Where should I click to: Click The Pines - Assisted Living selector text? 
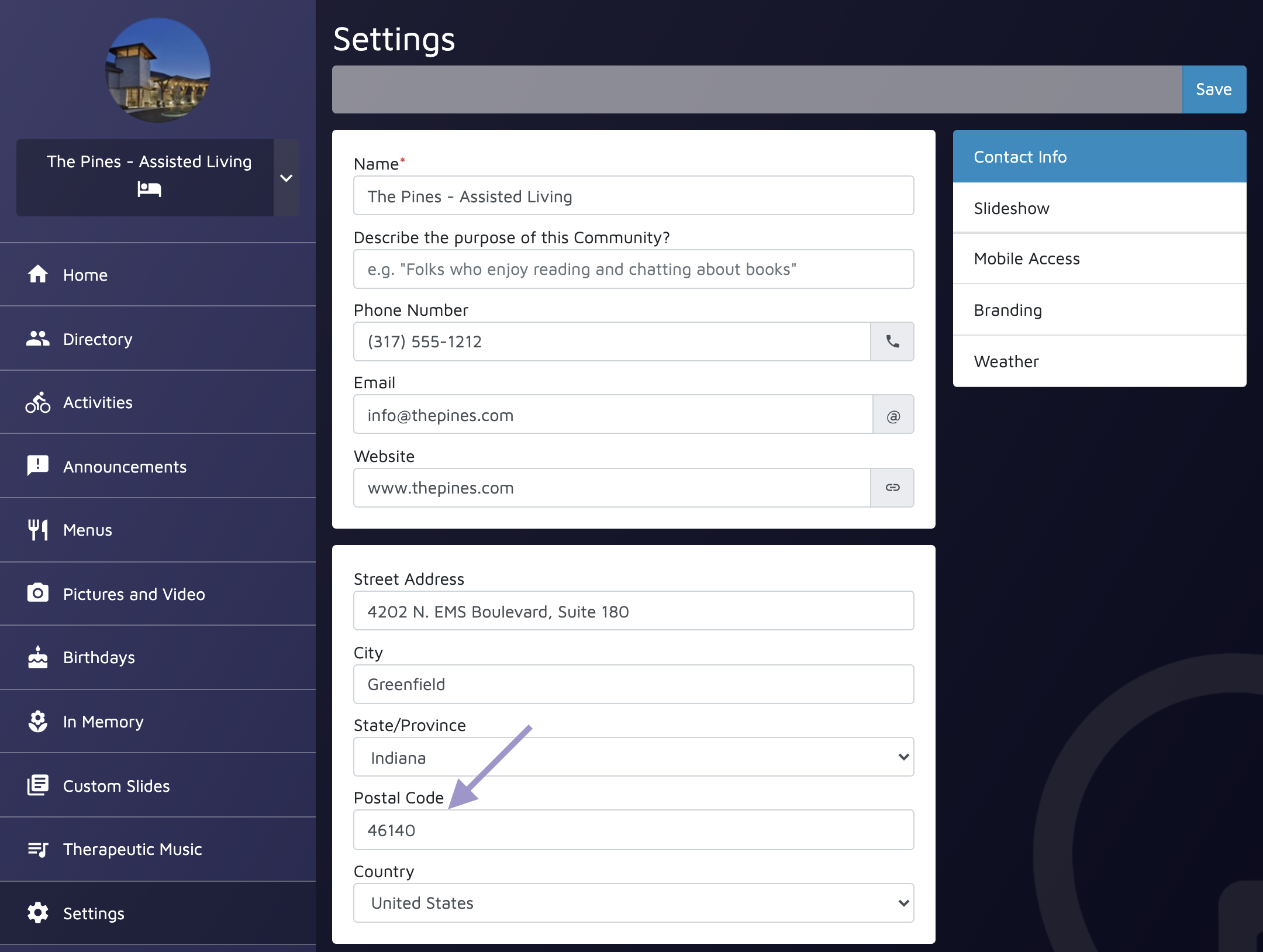[149, 161]
